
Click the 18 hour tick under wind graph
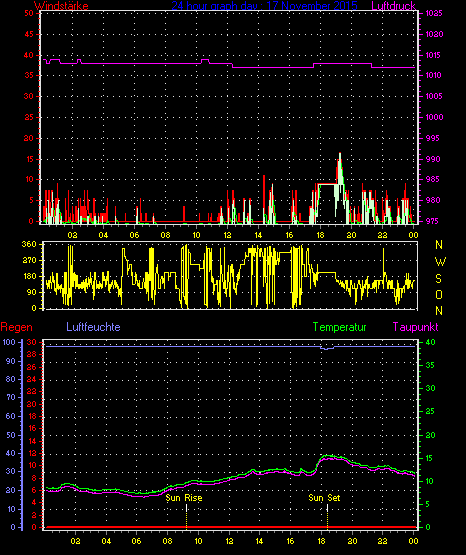click(x=321, y=235)
